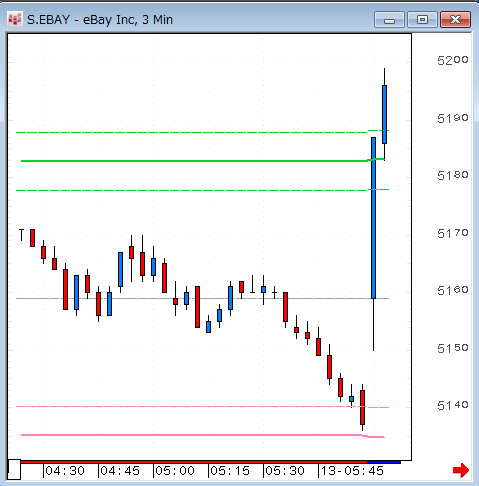This screenshot has height=486, width=479.
Task: Click the 05:15 time label
Action: tap(230, 471)
